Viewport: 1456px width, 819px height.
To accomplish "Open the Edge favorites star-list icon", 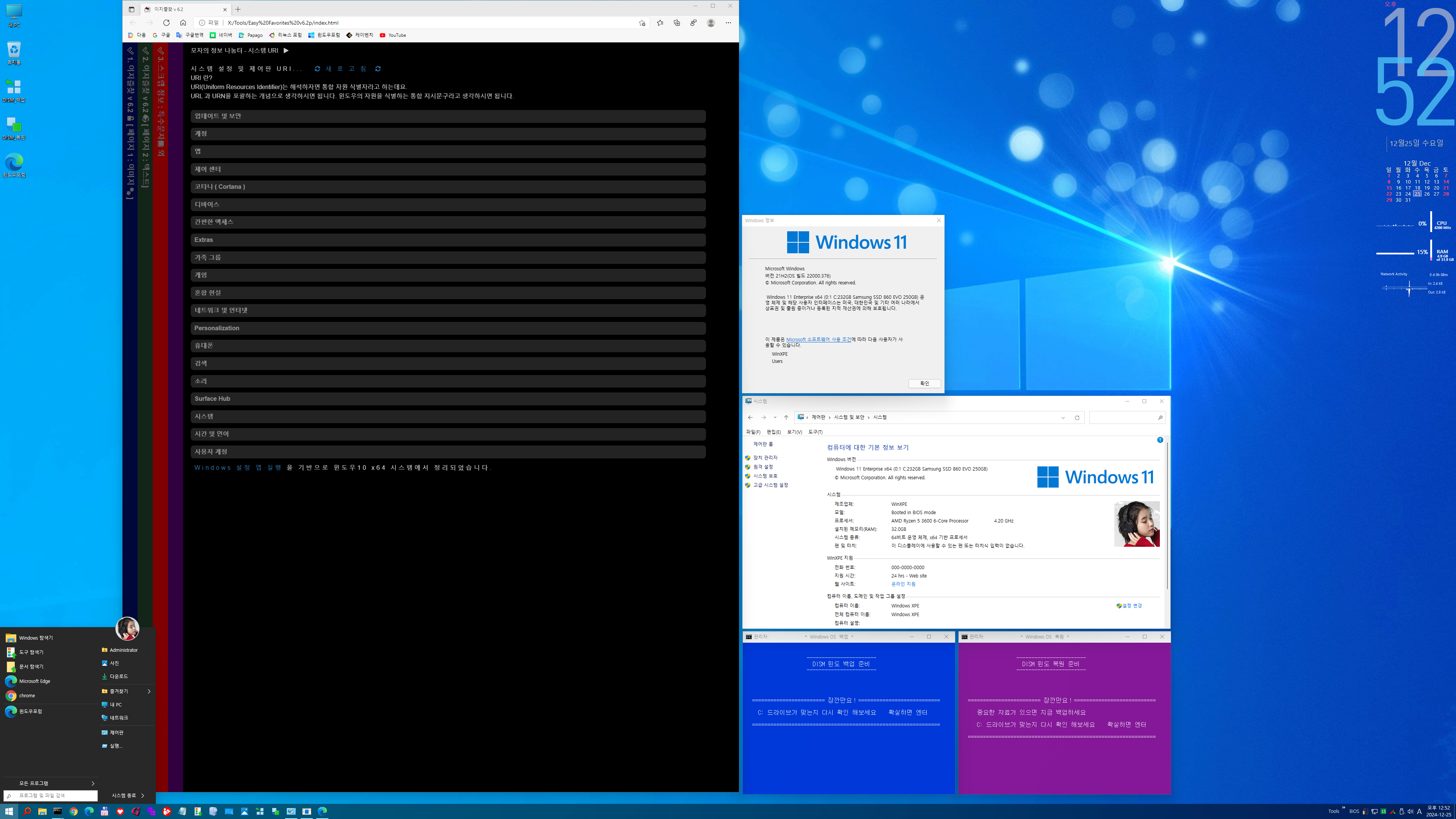I will 660,23.
